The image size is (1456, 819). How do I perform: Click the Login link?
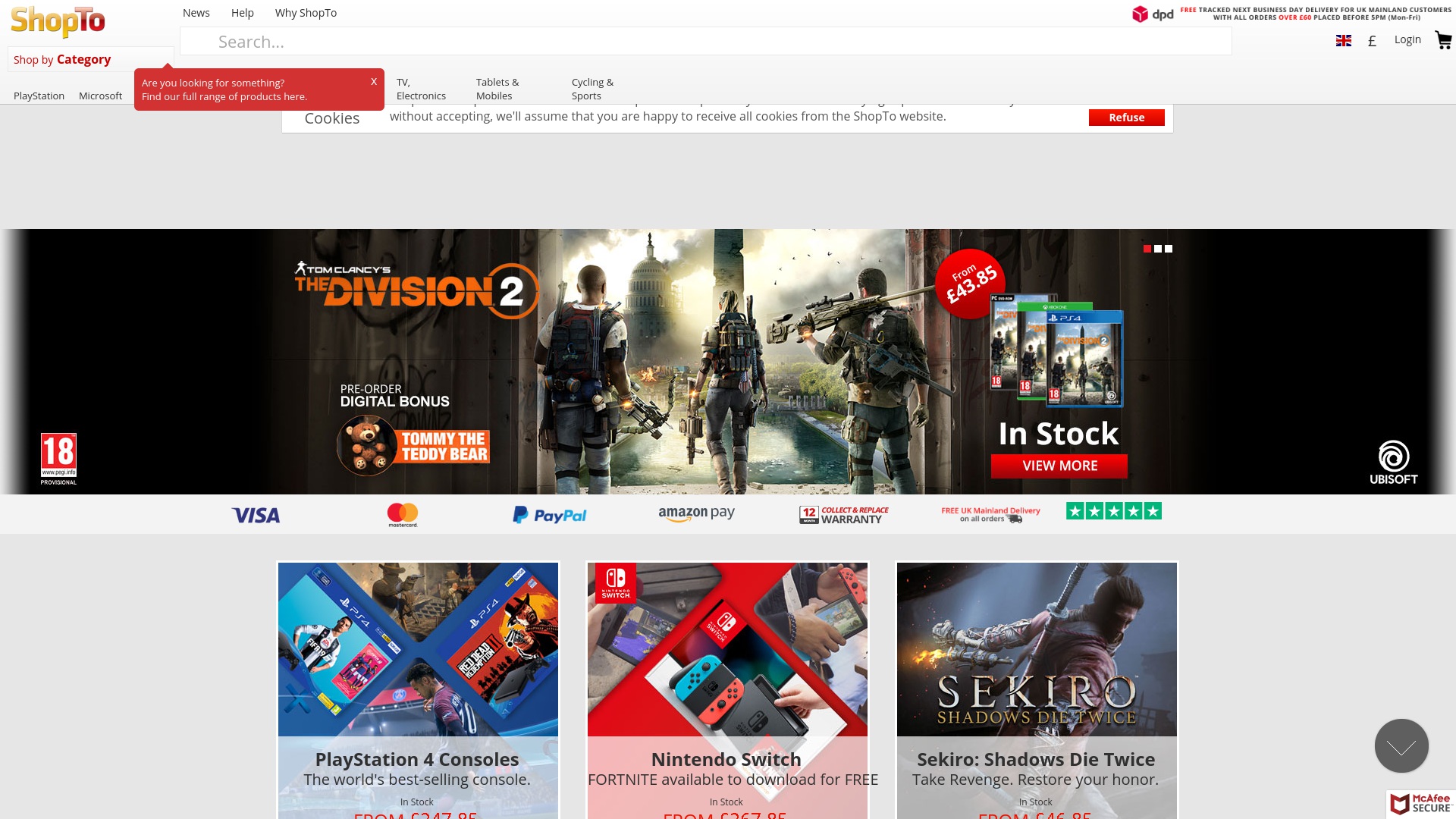pyautogui.click(x=1407, y=39)
